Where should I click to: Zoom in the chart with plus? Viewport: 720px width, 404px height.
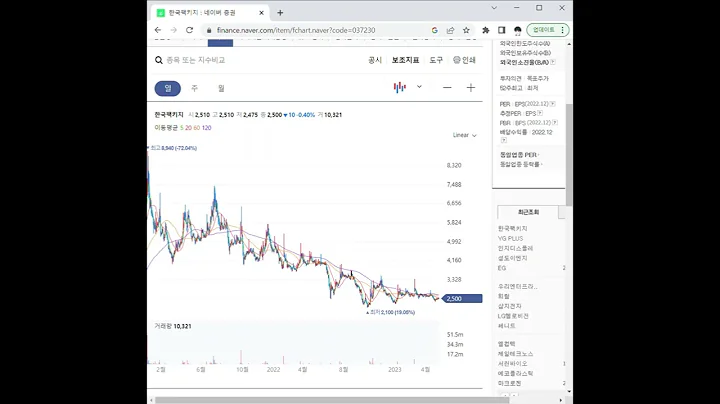[x=471, y=88]
